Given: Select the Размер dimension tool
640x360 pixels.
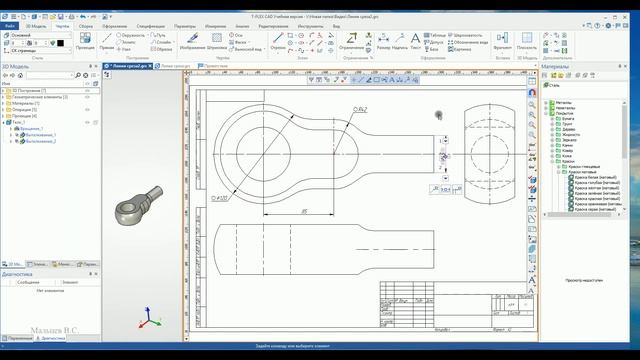Looking at the screenshot, I should click(x=383, y=41).
